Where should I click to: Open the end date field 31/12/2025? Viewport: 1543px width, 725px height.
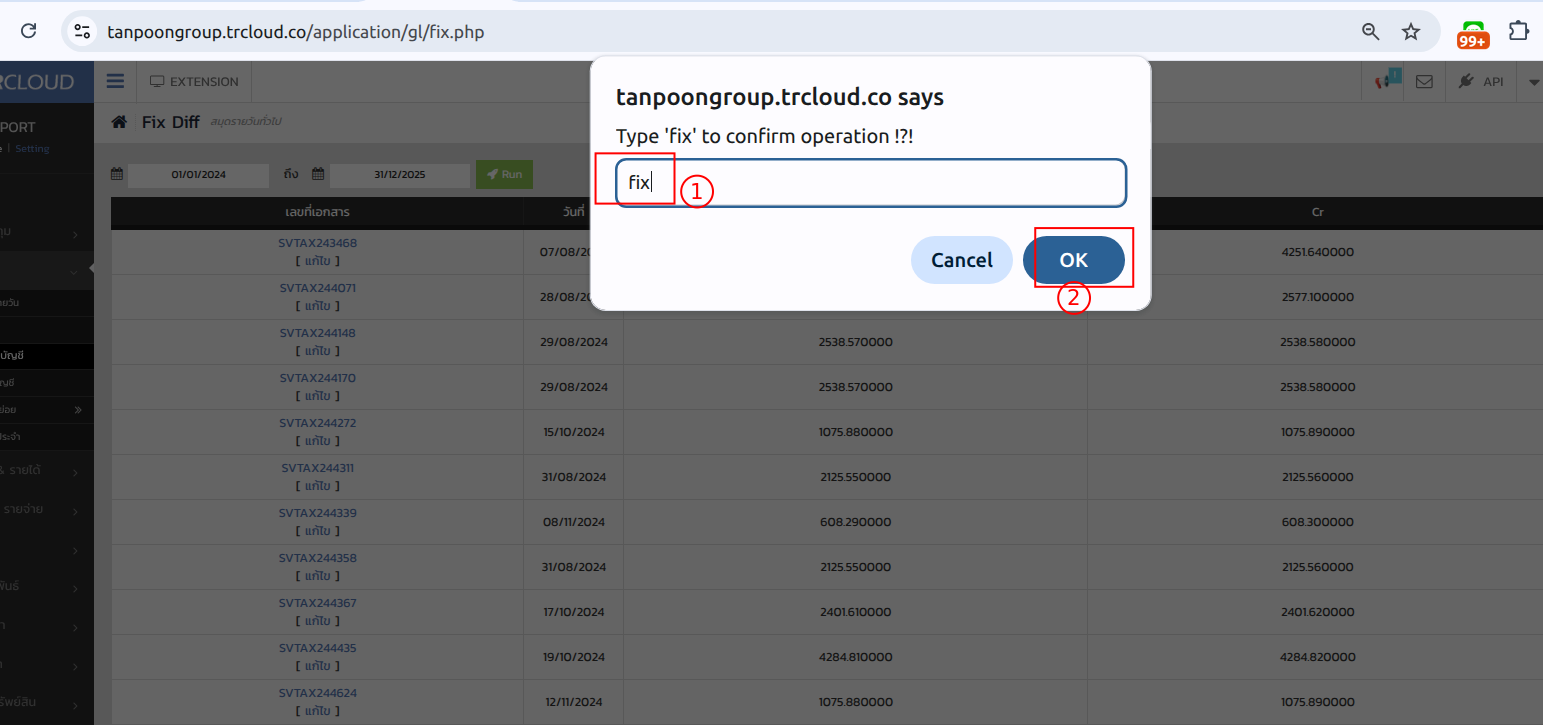(399, 175)
